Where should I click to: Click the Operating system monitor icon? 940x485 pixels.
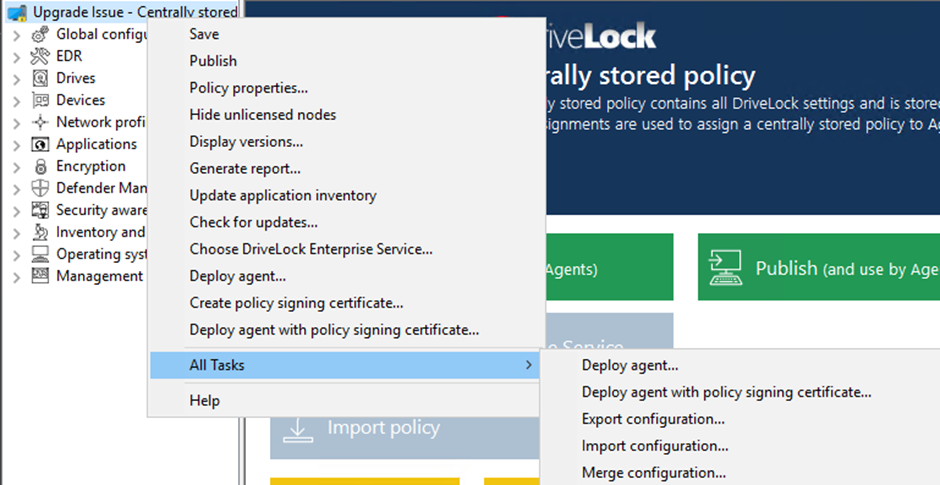40,254
